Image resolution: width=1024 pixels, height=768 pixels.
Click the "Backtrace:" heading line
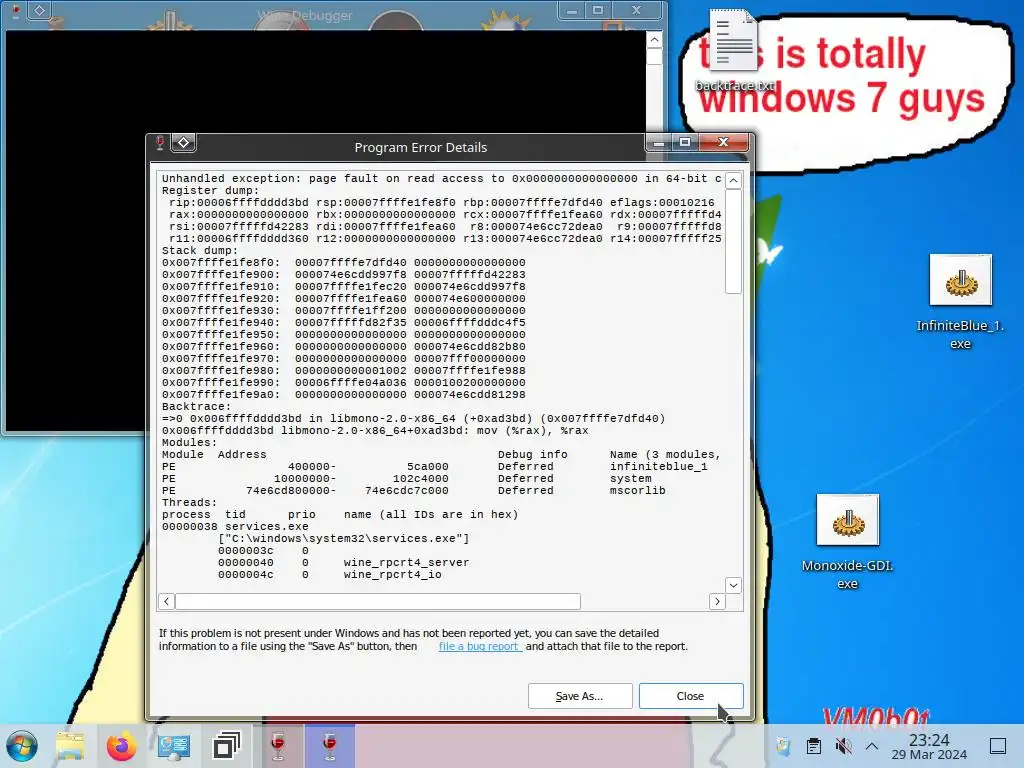click(196, 407)
